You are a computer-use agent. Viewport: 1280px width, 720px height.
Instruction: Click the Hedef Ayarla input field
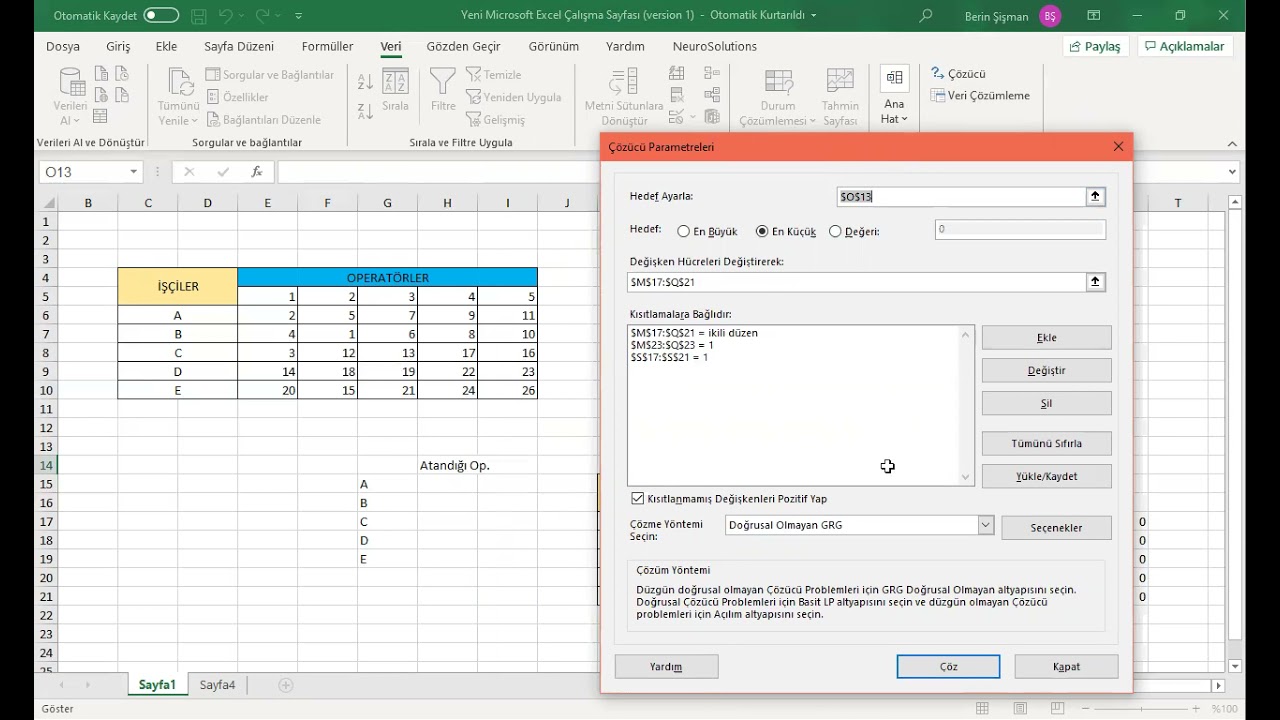pyautogui.click(x=961, y=197)
